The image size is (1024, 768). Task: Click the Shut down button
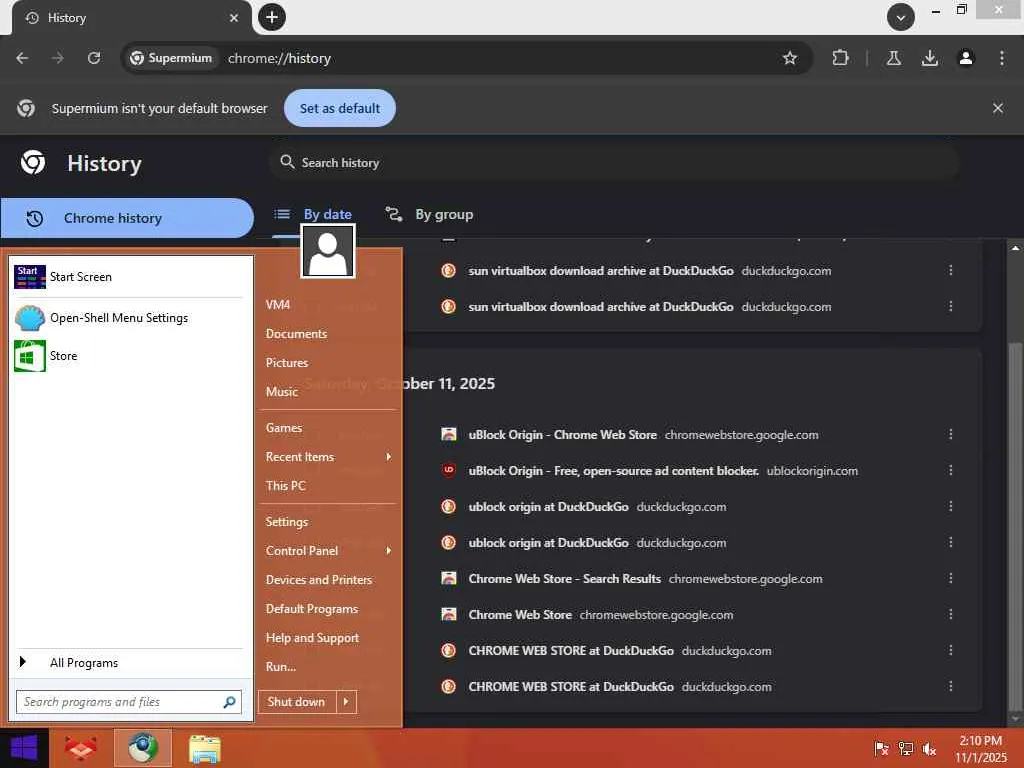[297, 702]
